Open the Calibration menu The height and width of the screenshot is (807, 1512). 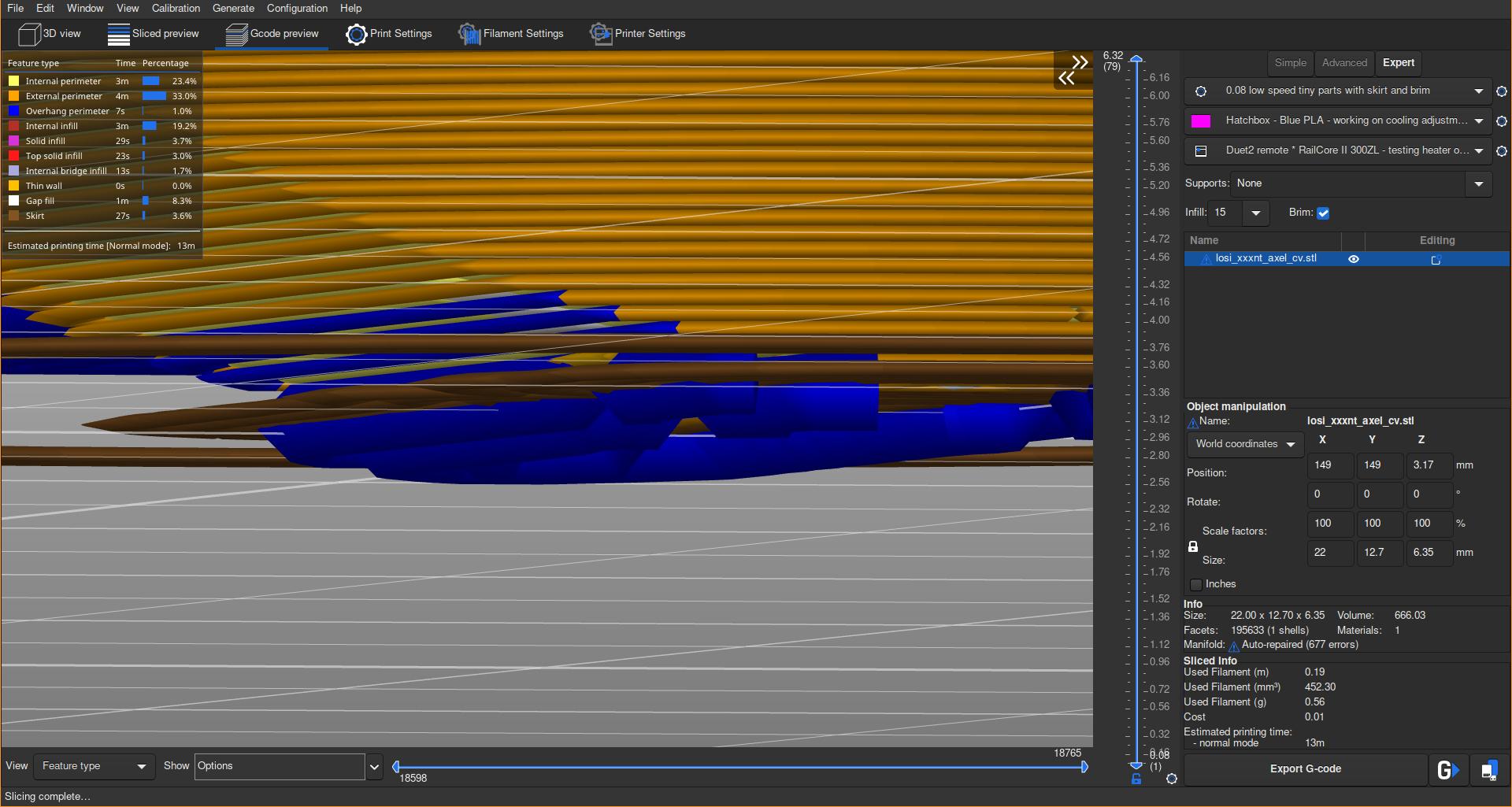176,8
